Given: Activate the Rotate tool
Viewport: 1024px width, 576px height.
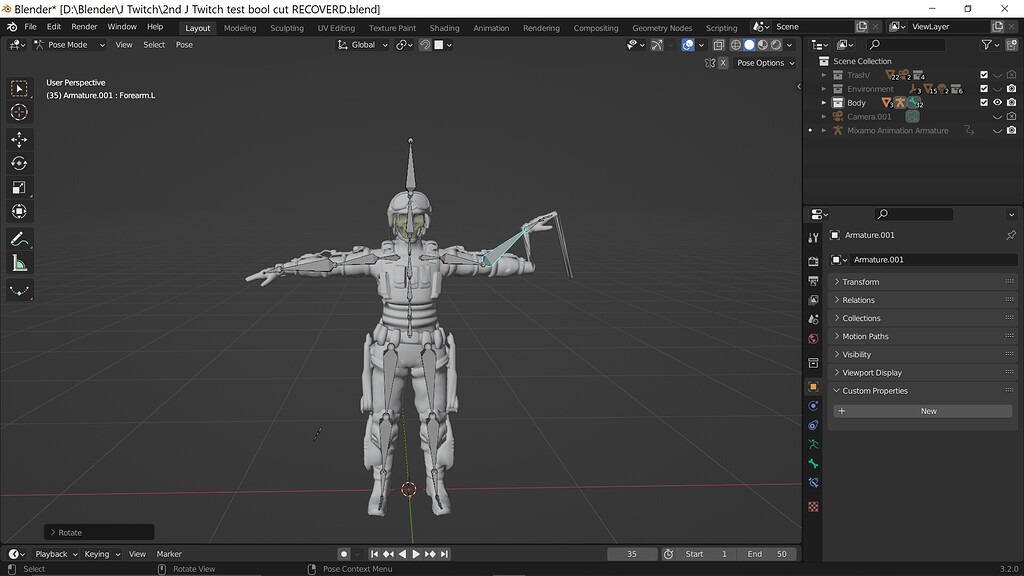Looking at the screenshot, I should pyautogui.click(x=21, y=163).
